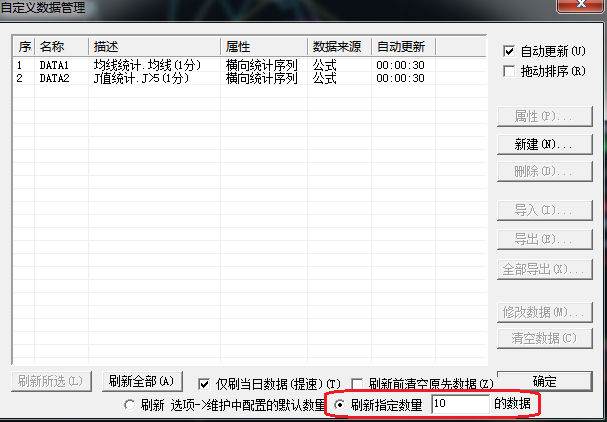Toggle 仅刷当日数据(提速)(T) checkbox
This screenshot has width=607, height=422.
click(x=204, y=384)
